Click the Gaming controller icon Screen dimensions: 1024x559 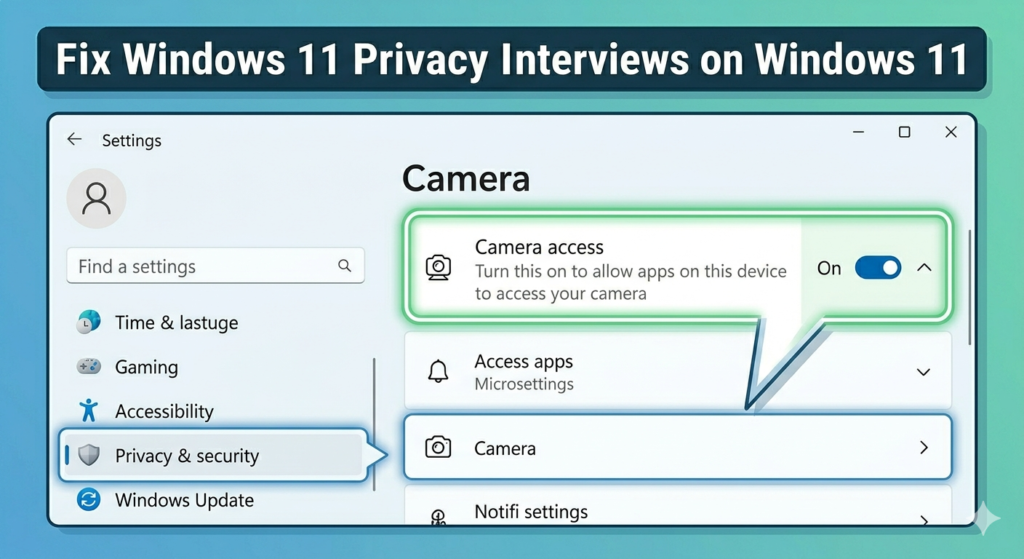(x=89, y=366)
